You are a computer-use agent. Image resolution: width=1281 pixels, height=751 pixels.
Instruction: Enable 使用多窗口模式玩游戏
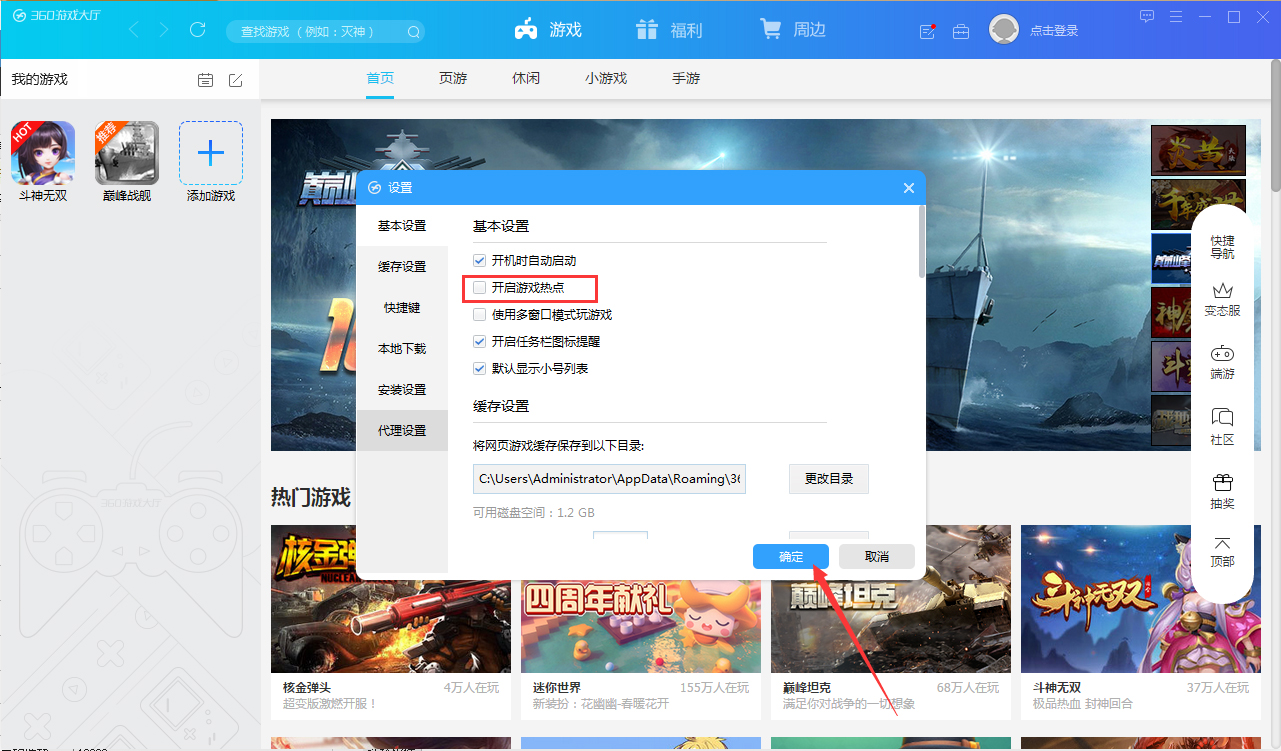coord(479,314)
